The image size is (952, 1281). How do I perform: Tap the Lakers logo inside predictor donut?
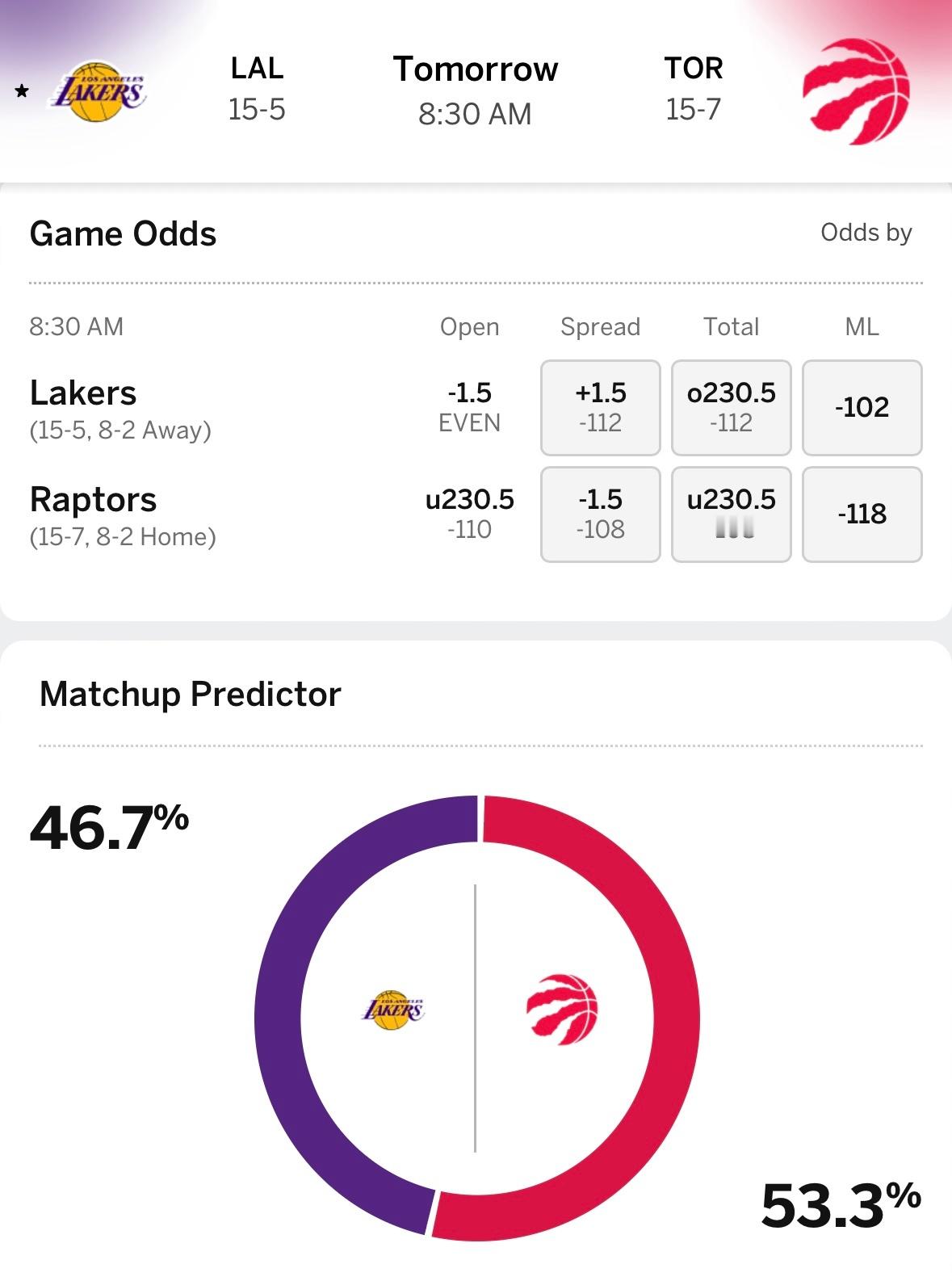(392, 1010)
